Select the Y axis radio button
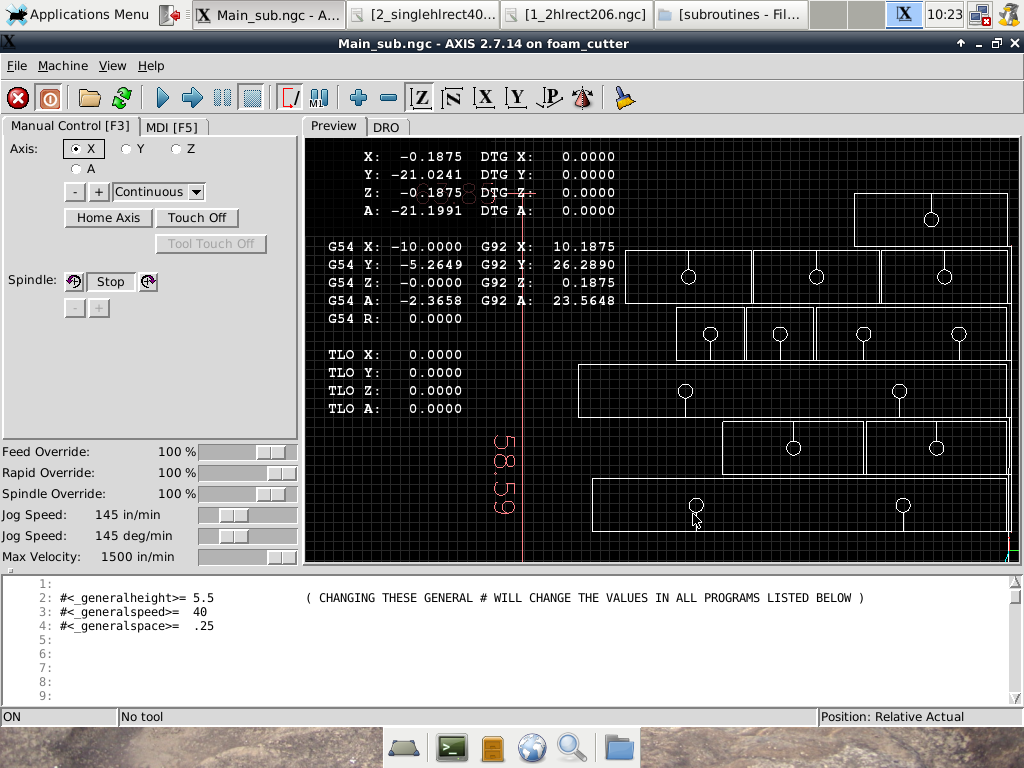Screen dimensions: 1024x768 click(127, 149)
